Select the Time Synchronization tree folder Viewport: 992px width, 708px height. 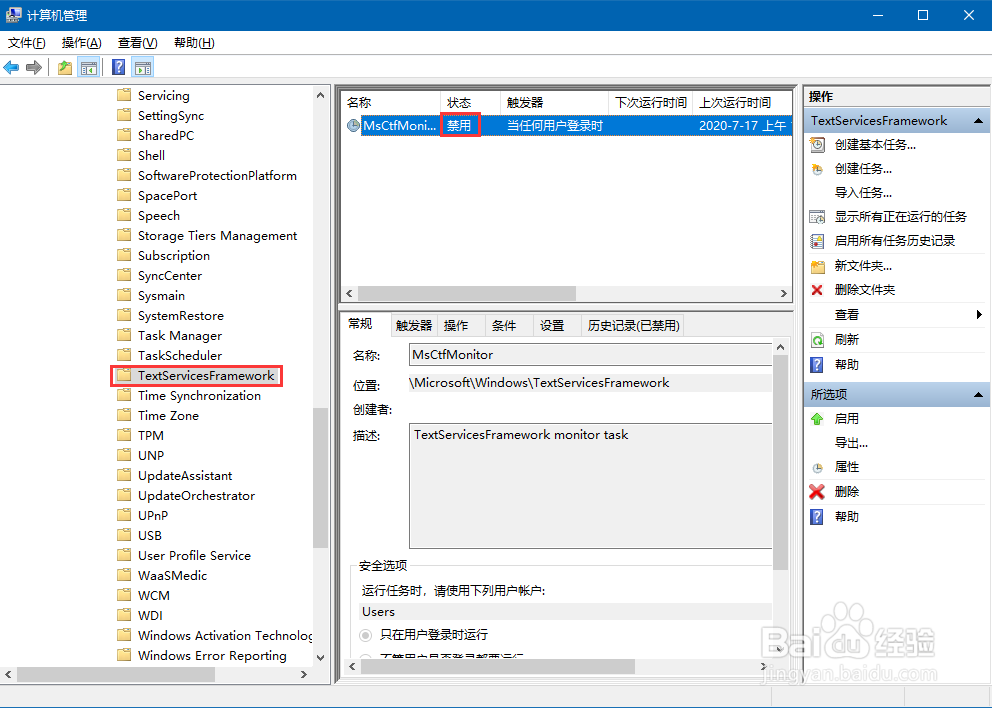coord(199,395)
